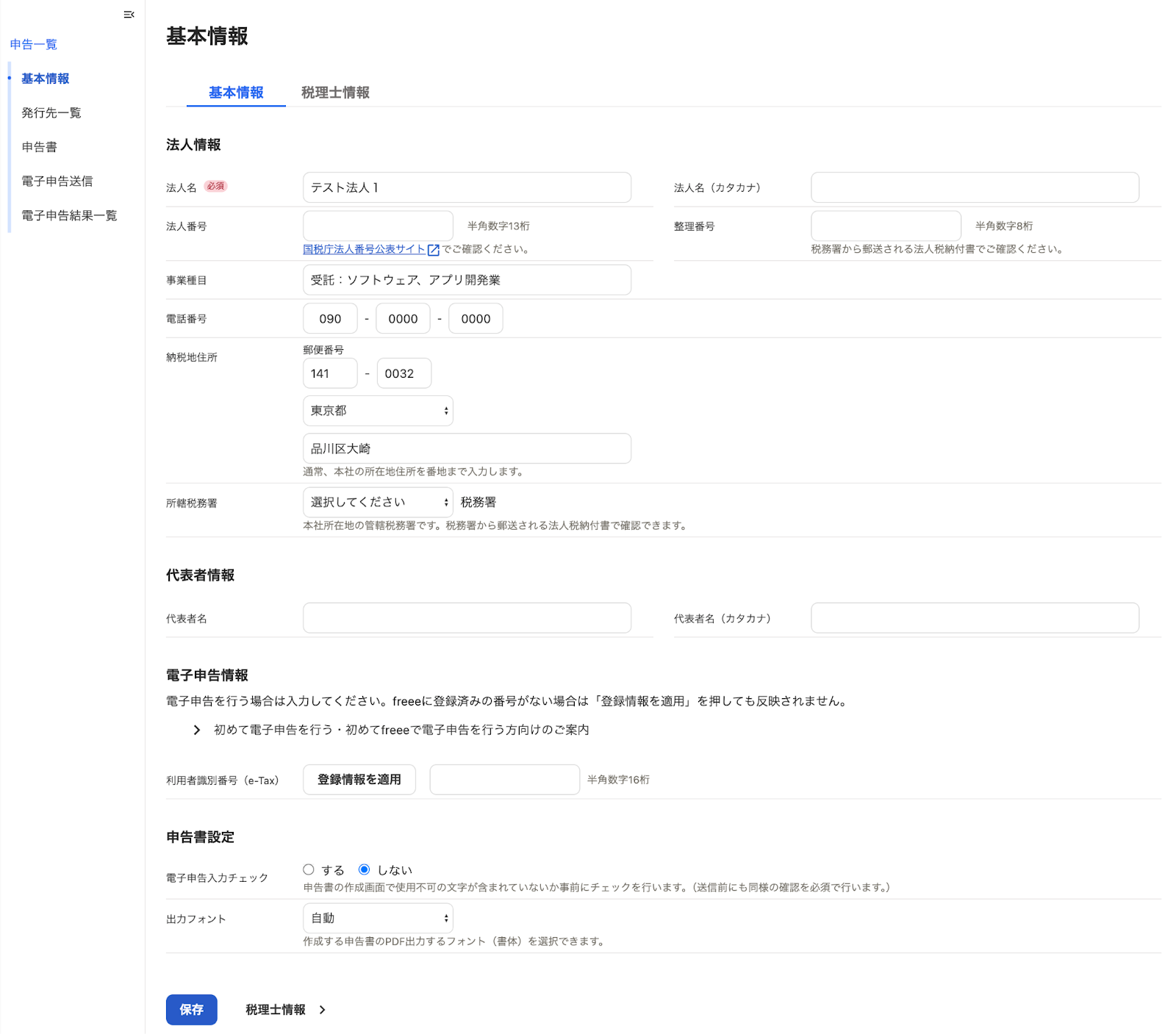Open the 所轄税務署 選択してください dropdown
The height and width of the screenshot is (1034, 1176).
pos(378,503)
